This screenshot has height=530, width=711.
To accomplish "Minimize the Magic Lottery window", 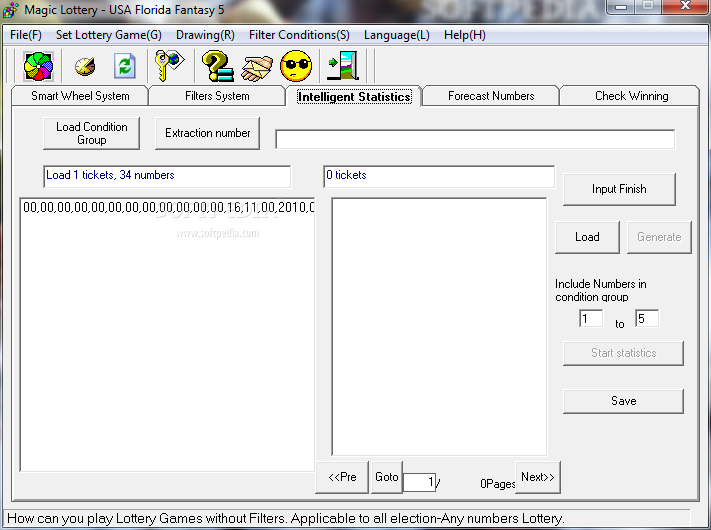I will tap(620, 7).
